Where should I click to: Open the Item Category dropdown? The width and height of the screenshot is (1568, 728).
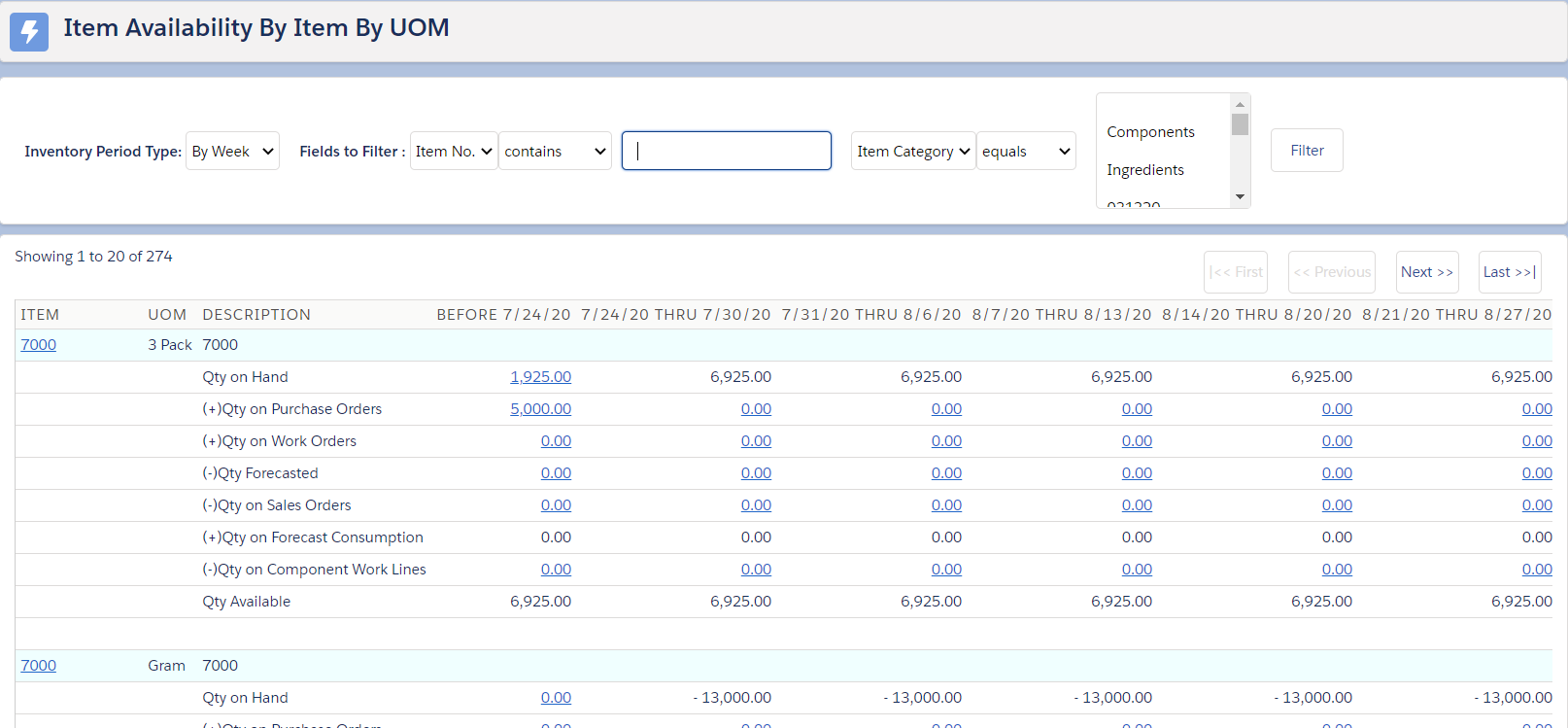point(913,151)
